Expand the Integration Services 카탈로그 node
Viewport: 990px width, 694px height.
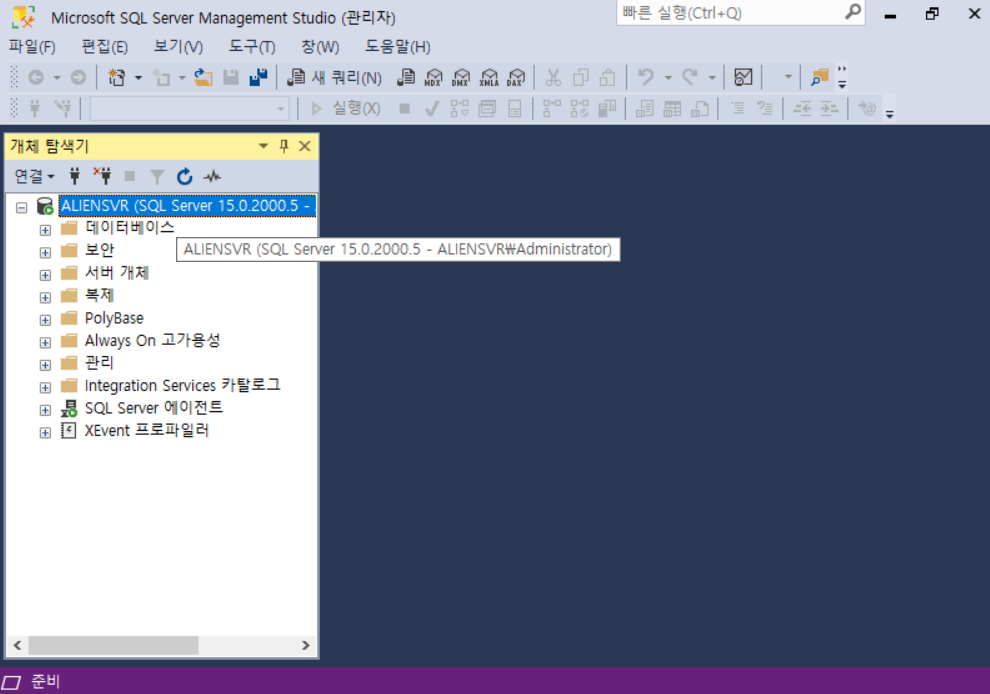[x=45, y=388]
